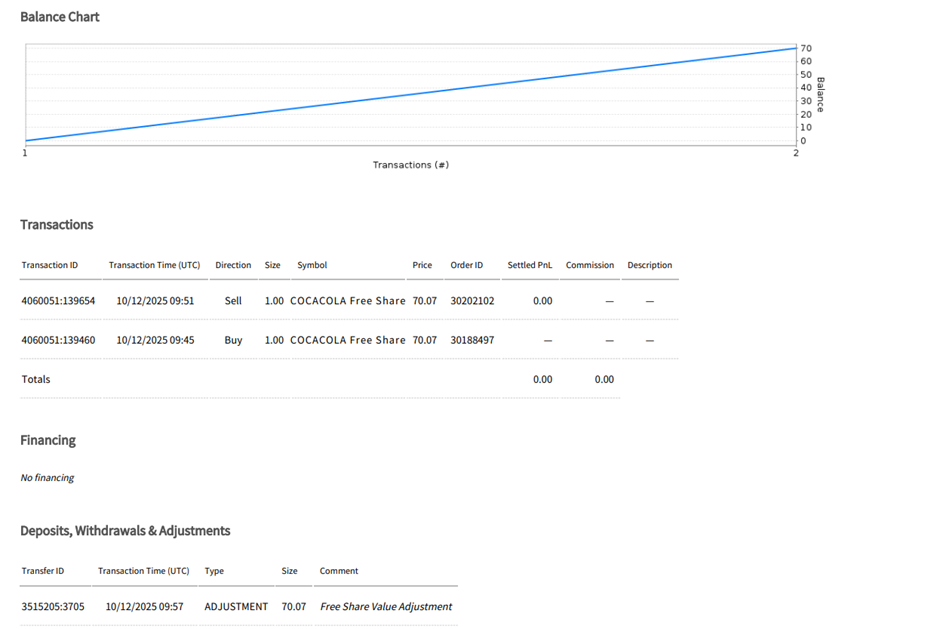940x629 pixels.
Task: Click the Symbol column header
Action: pyautogui.click(x=312, y=265)
